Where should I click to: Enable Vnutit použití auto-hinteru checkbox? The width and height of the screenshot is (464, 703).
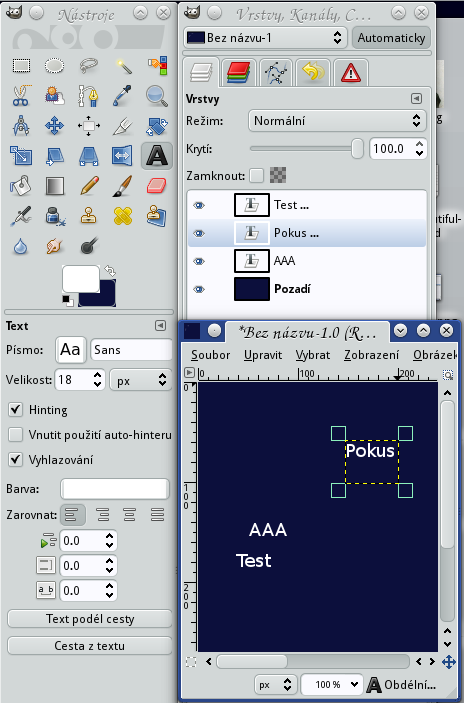[16, 434]
